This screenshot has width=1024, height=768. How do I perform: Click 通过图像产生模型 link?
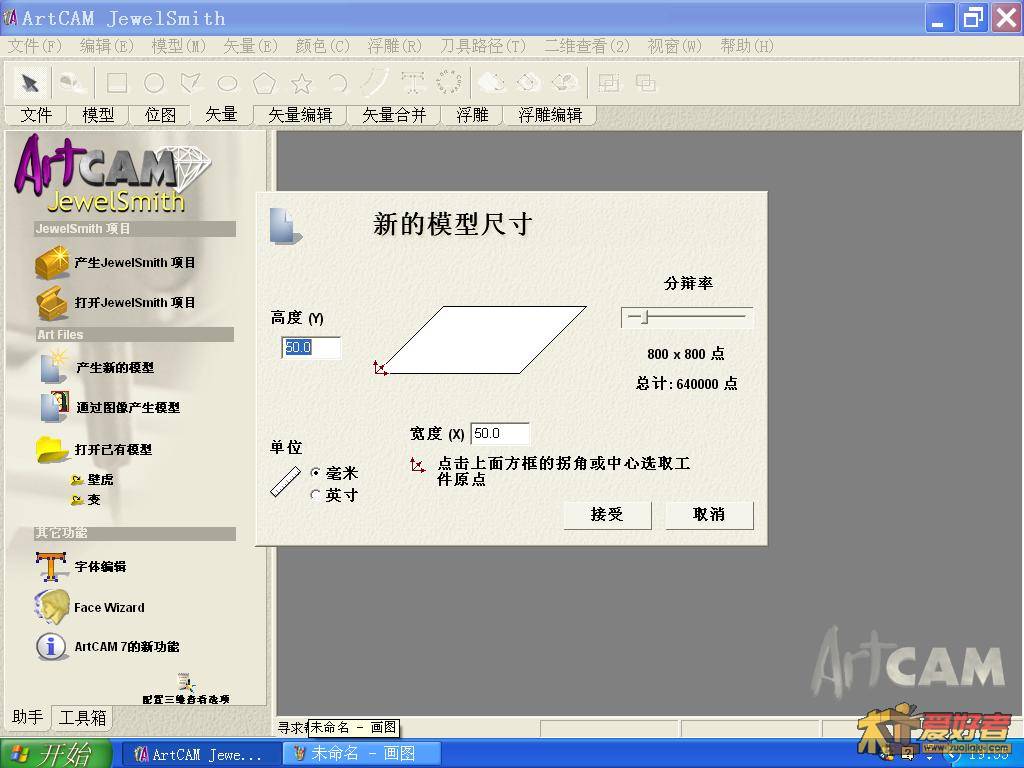[x=128, y=408]
